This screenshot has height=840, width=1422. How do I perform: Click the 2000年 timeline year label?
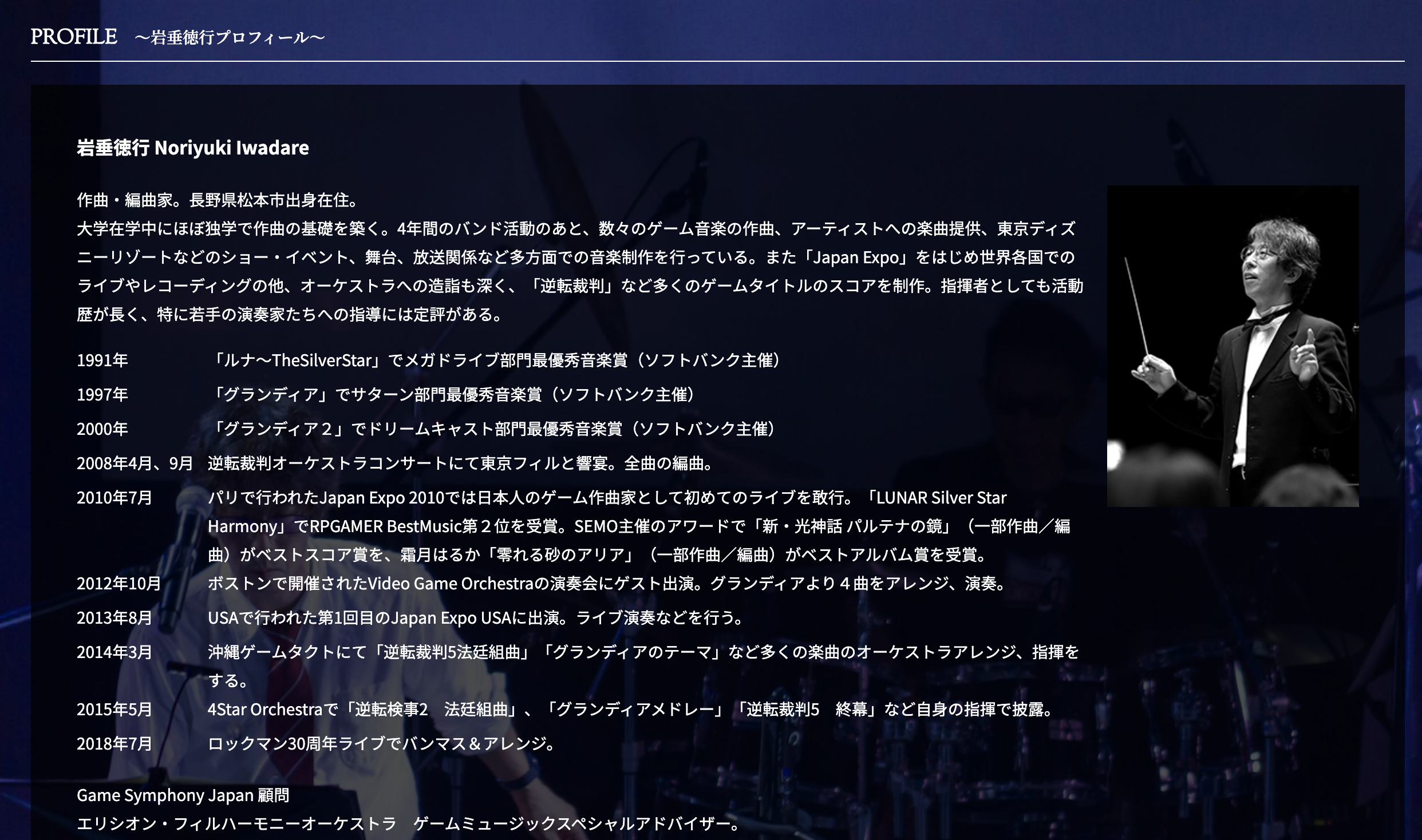pyautogui.click(x=102, y=429)
